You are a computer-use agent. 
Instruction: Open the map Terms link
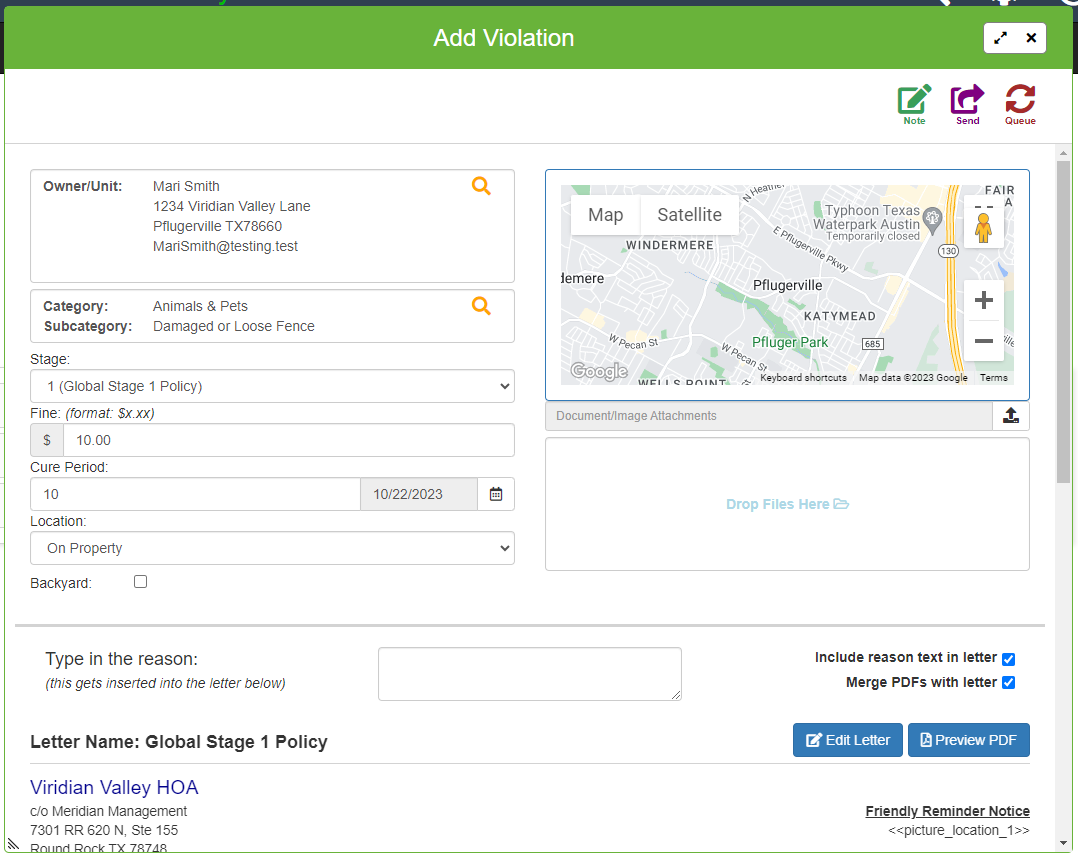click(x=993, y=378)
